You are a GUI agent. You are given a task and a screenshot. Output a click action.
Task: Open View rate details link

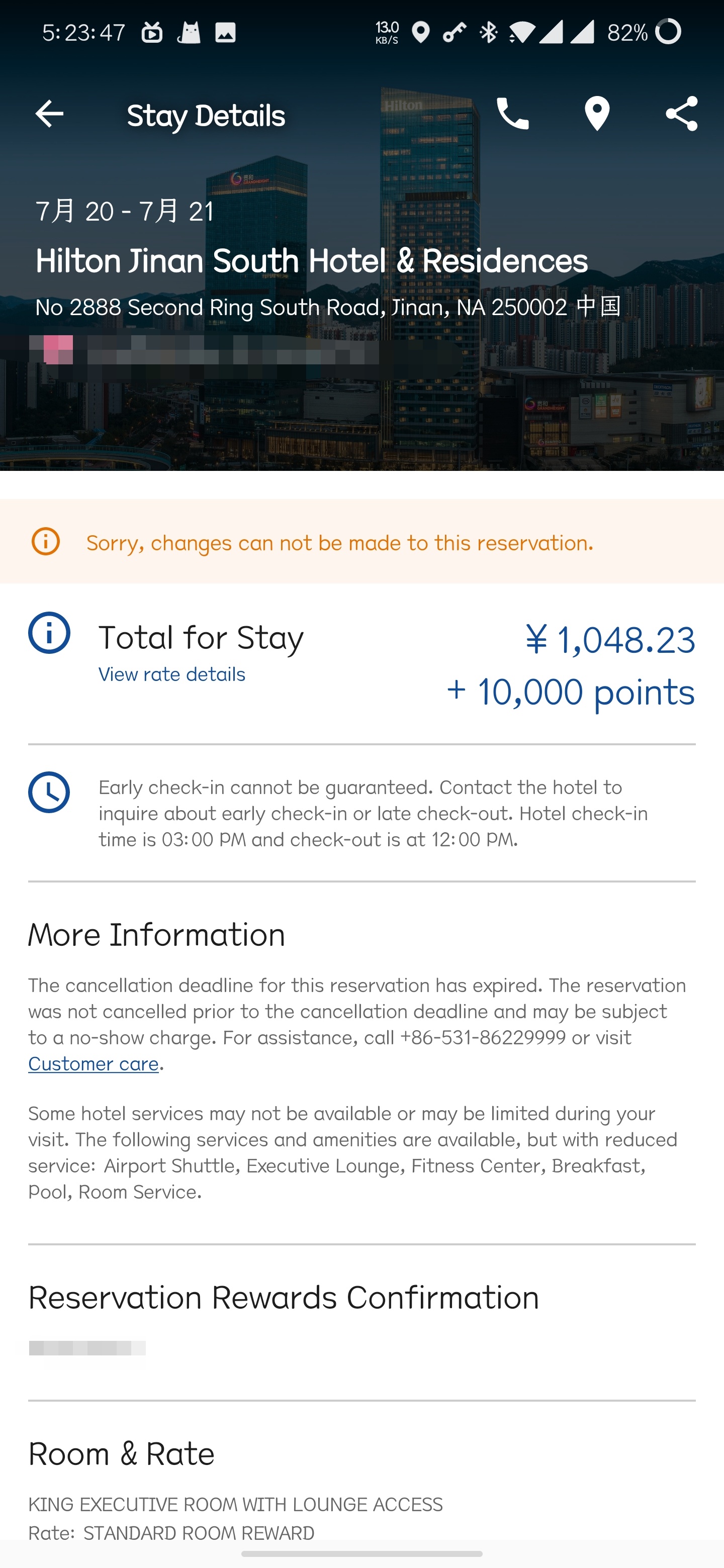coord(172,674)
